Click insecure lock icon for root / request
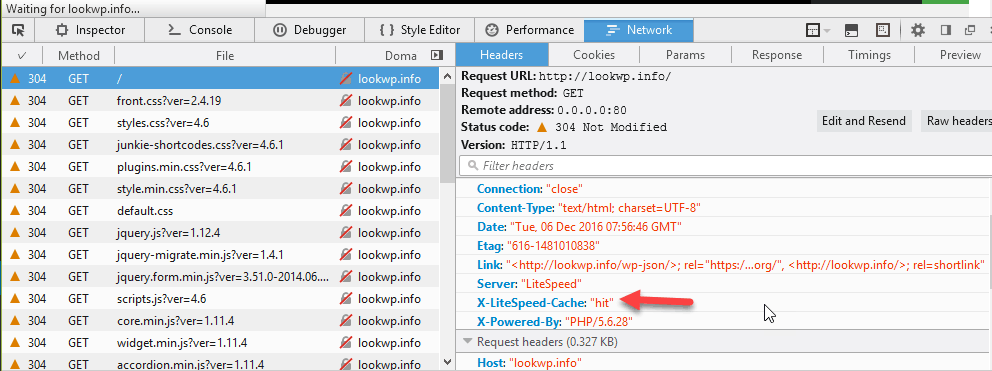Image resolution: width=992 pixels, height=371 pixels. coord(345,79)
